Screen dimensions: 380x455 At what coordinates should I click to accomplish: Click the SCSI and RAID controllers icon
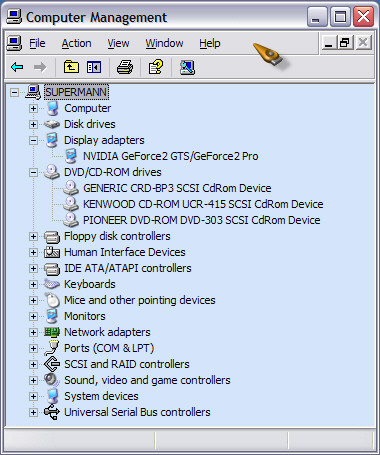[x=52, y=364]
